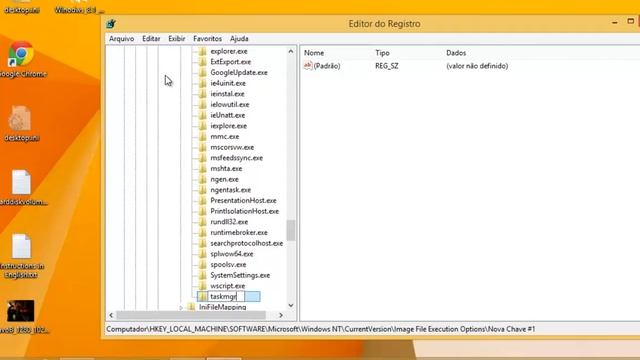The image size is (640, 360).
Task: Click the Tipo column header
Action: point(382,53)
